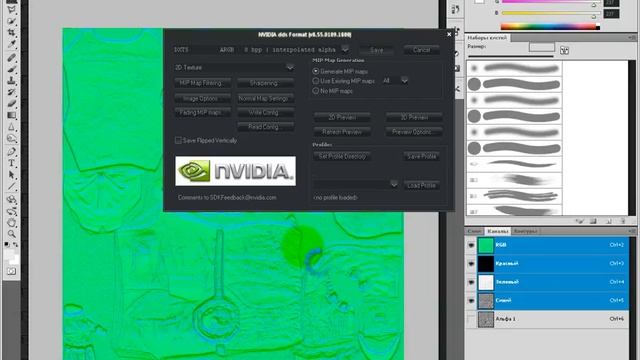
Task: Click the 3D Preview button
Action: [414, 117]
